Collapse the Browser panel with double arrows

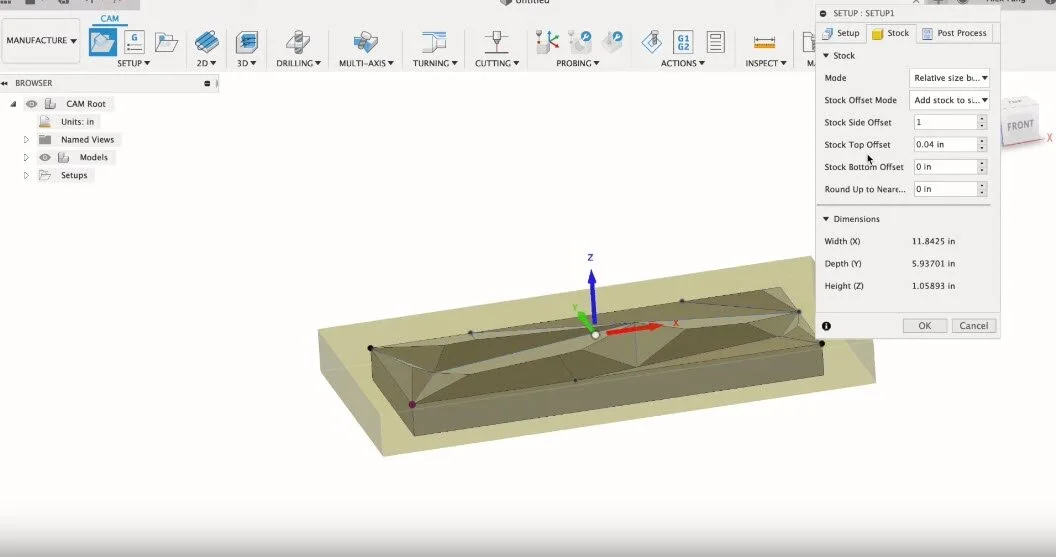(5, 84)
